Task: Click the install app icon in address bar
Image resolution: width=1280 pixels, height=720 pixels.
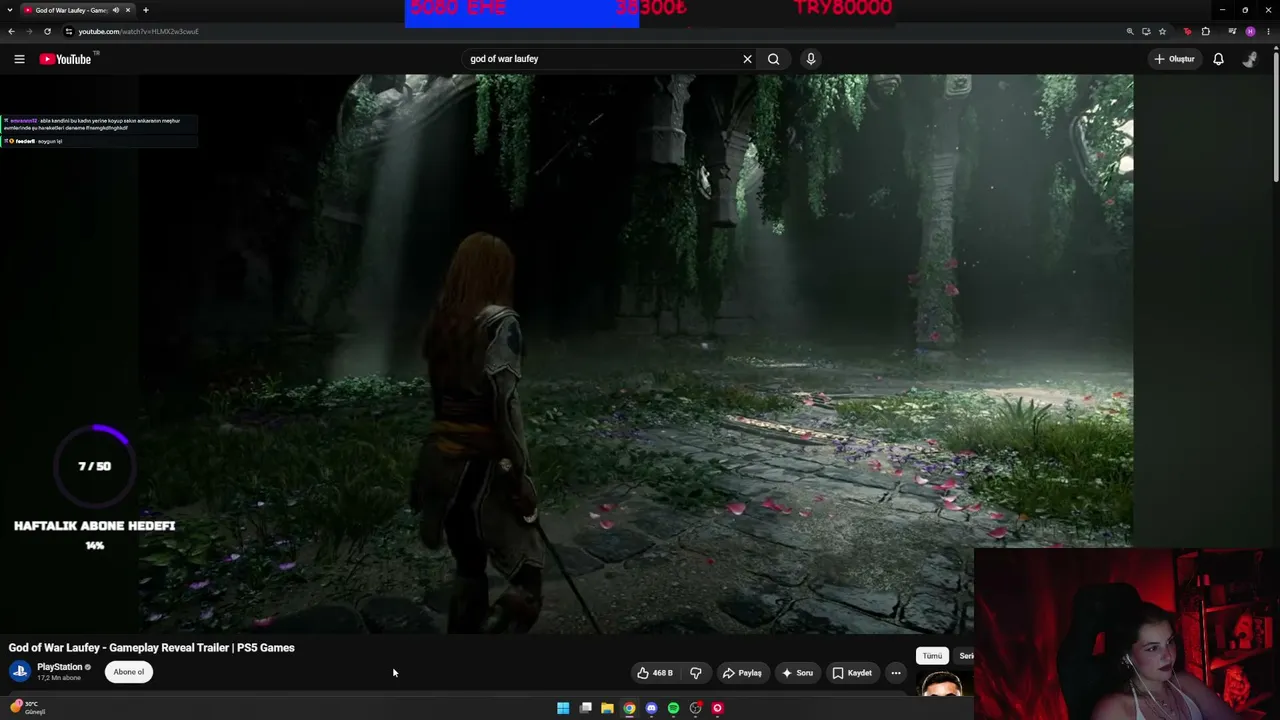Action: pos(1146,31)
